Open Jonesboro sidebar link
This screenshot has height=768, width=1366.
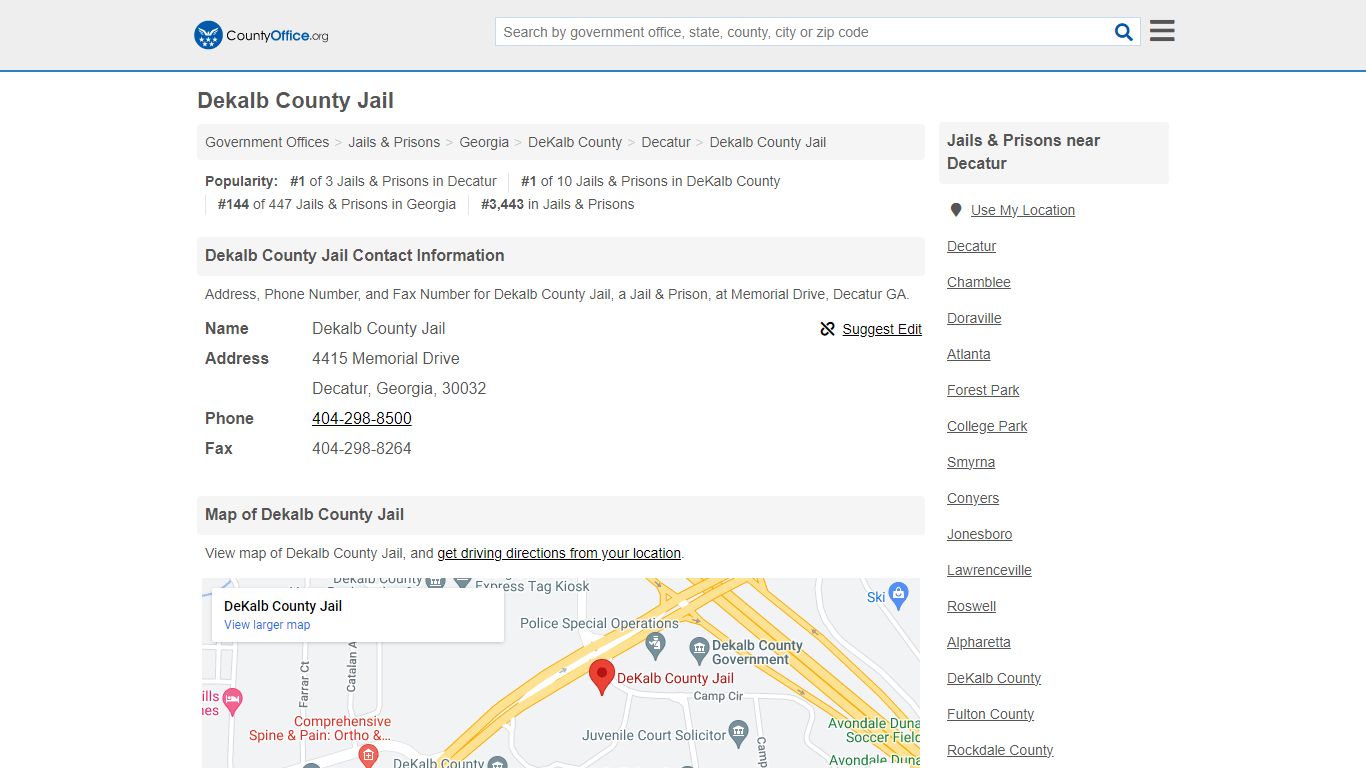979,534
